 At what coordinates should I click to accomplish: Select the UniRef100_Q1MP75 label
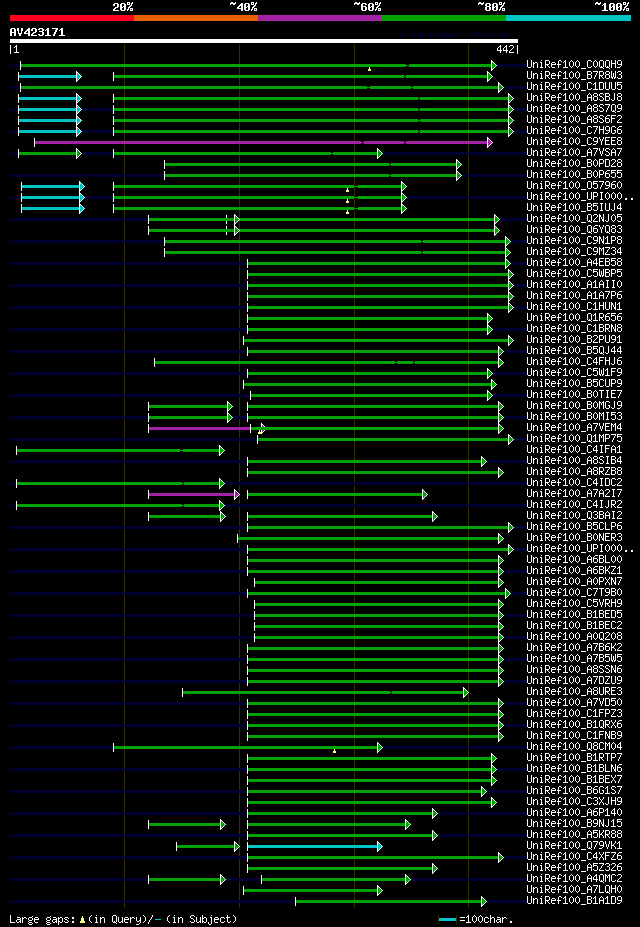click(574, 440)
